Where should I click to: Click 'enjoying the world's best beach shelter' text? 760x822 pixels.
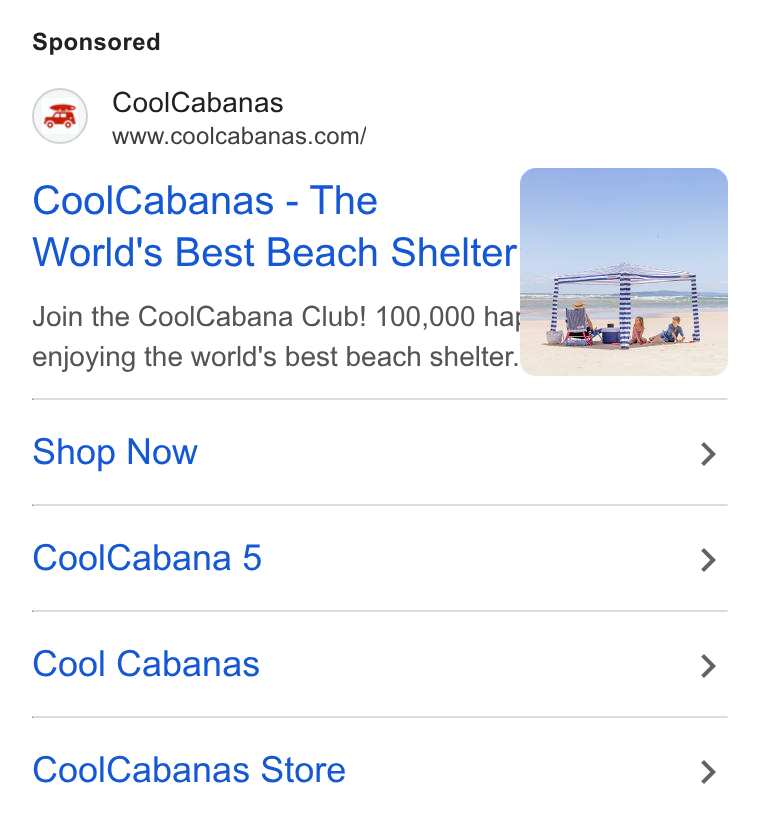(275, 358)
